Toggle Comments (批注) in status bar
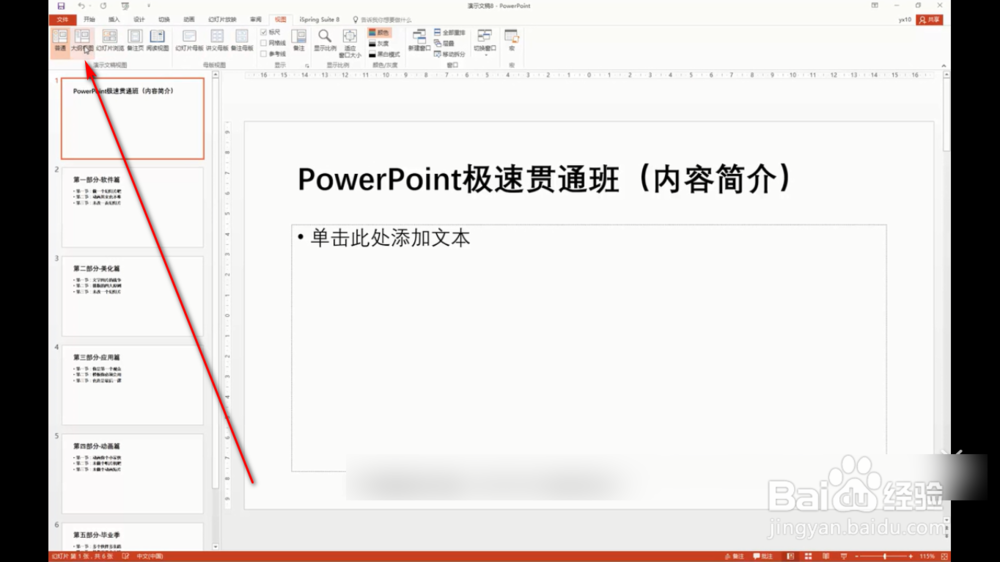 763,556
